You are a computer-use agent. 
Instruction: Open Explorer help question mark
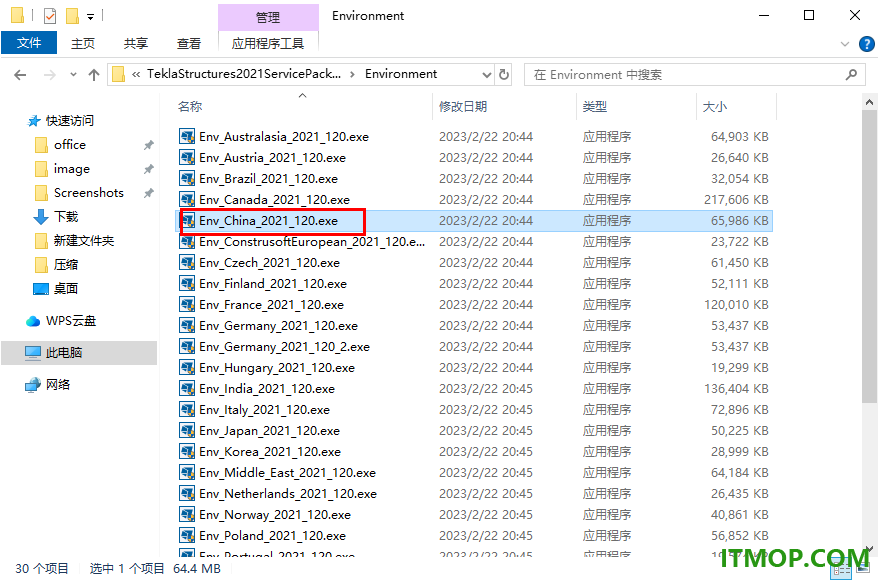pos(867,44)
